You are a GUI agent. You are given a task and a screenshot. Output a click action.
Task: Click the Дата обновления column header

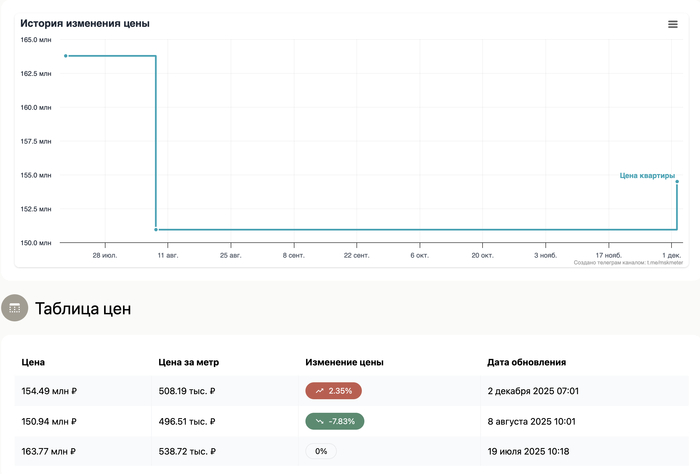tap(526, 362)
